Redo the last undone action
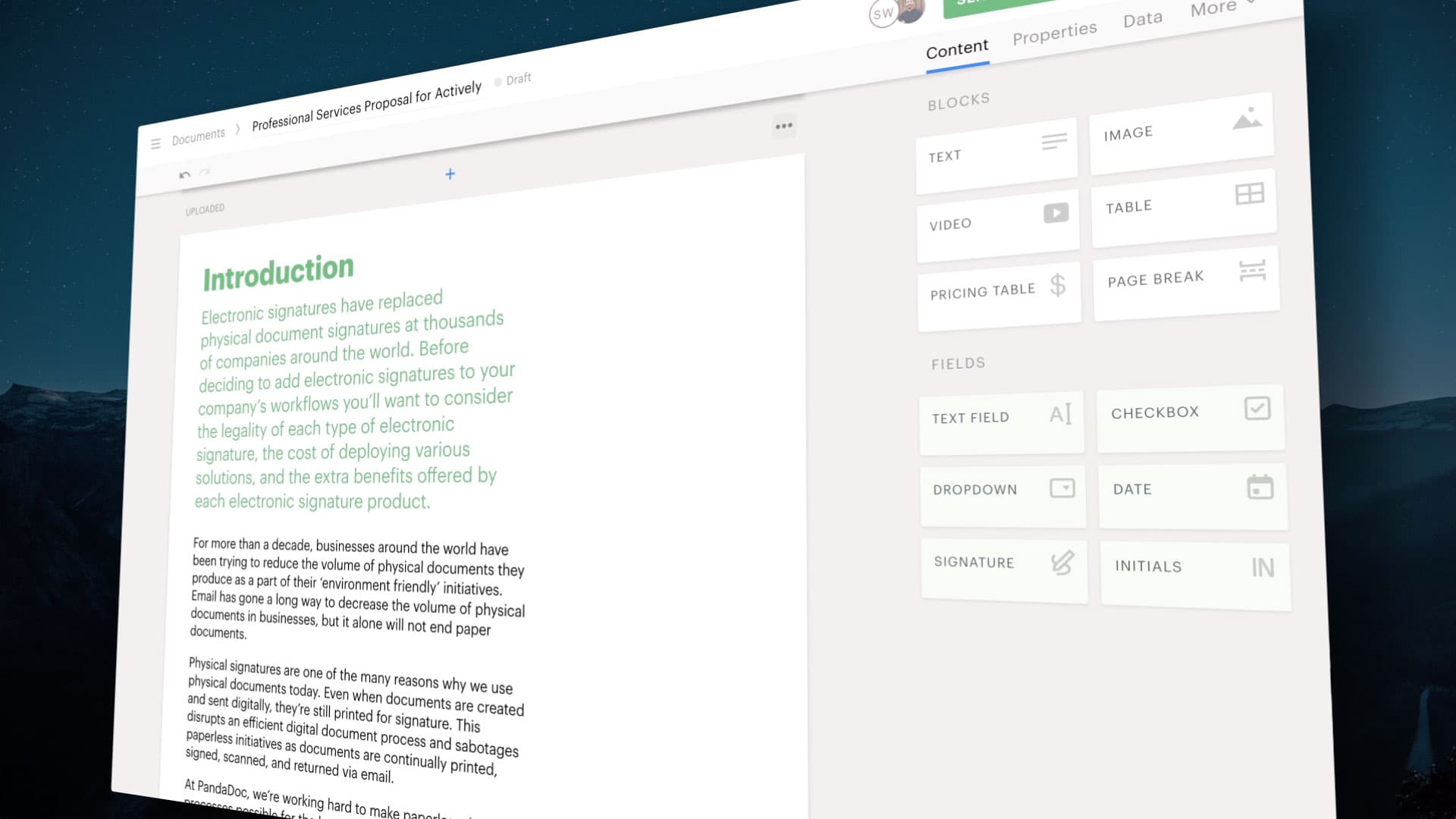Viewport: 1456px width, 819px height. [x=205, y=173]
